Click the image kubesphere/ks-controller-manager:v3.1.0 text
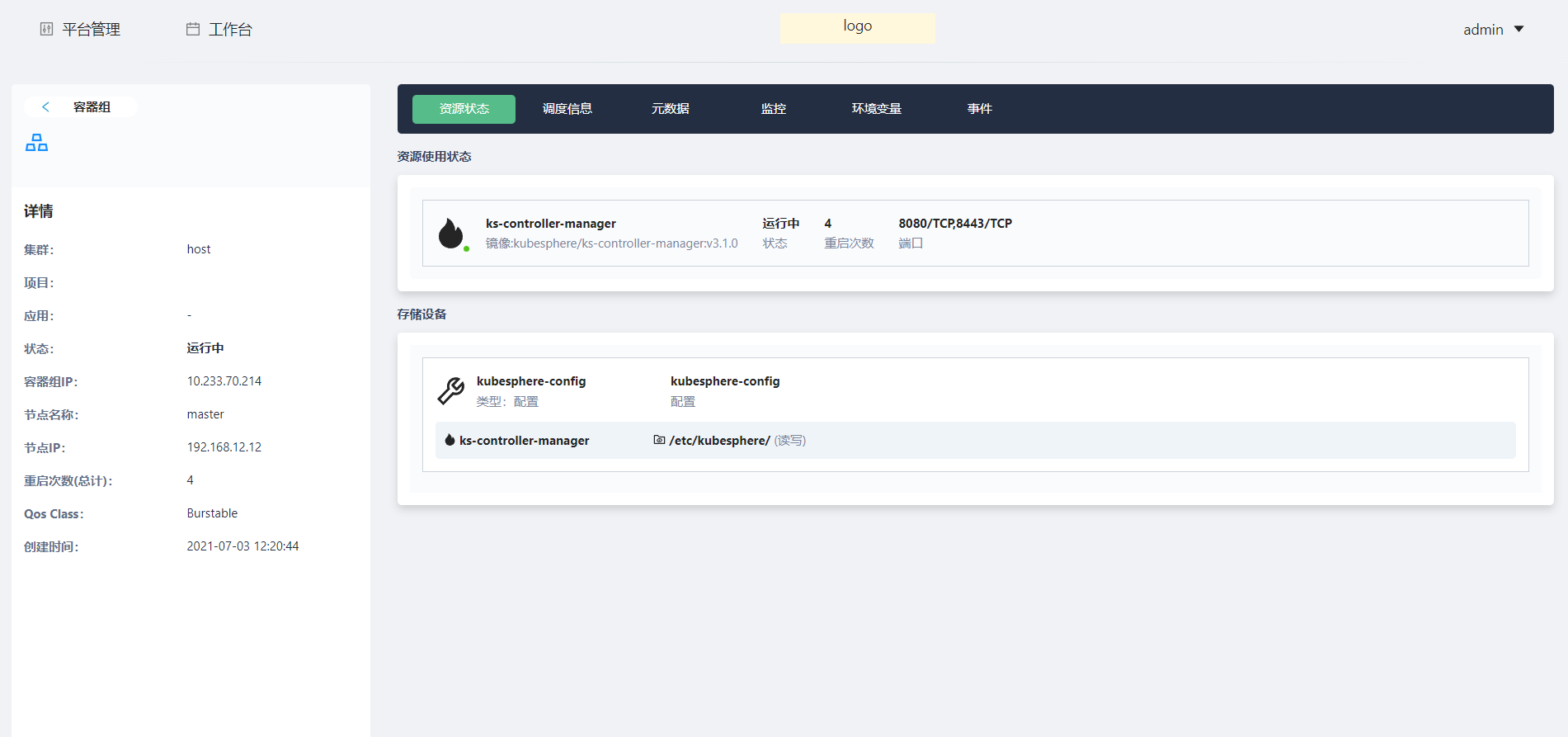 (x=612, y=243)
